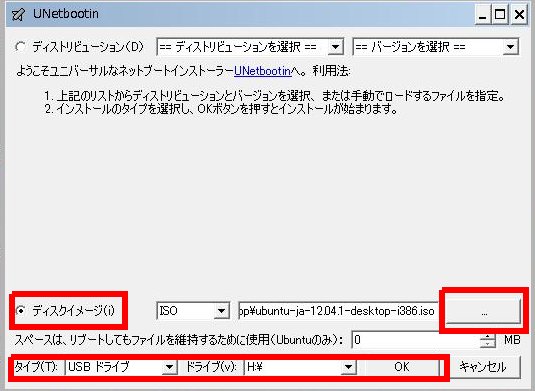Click the persistent space MB input field
This screenshot has height=391, width=535.
click(x=417, y=340)
